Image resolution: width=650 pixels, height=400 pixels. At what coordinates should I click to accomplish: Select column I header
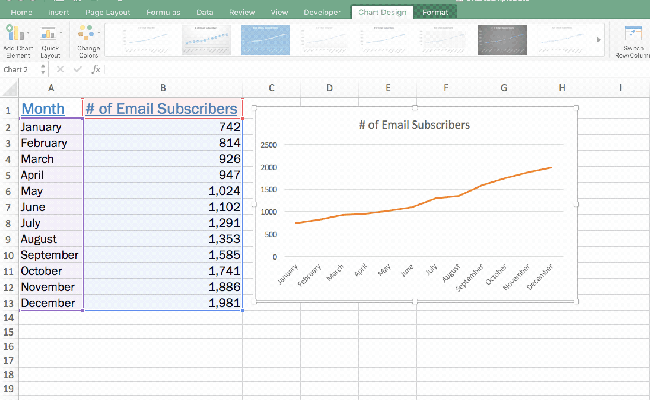[x=621, y=88]
